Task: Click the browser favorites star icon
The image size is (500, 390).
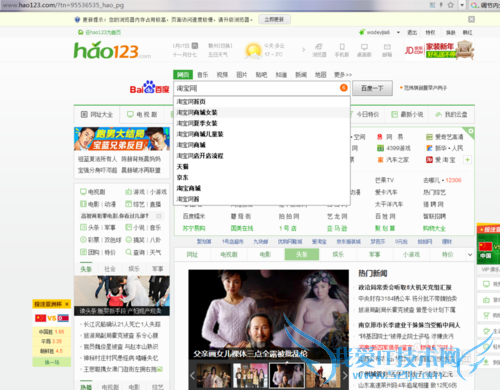Action: point(450,5)
